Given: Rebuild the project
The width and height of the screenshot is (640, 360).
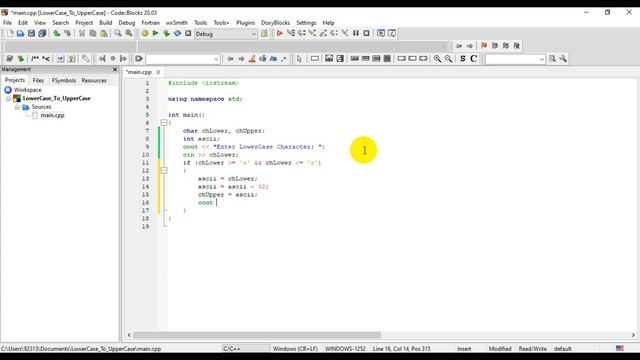Looking at the screenshot, I should [x=177, y=33].
